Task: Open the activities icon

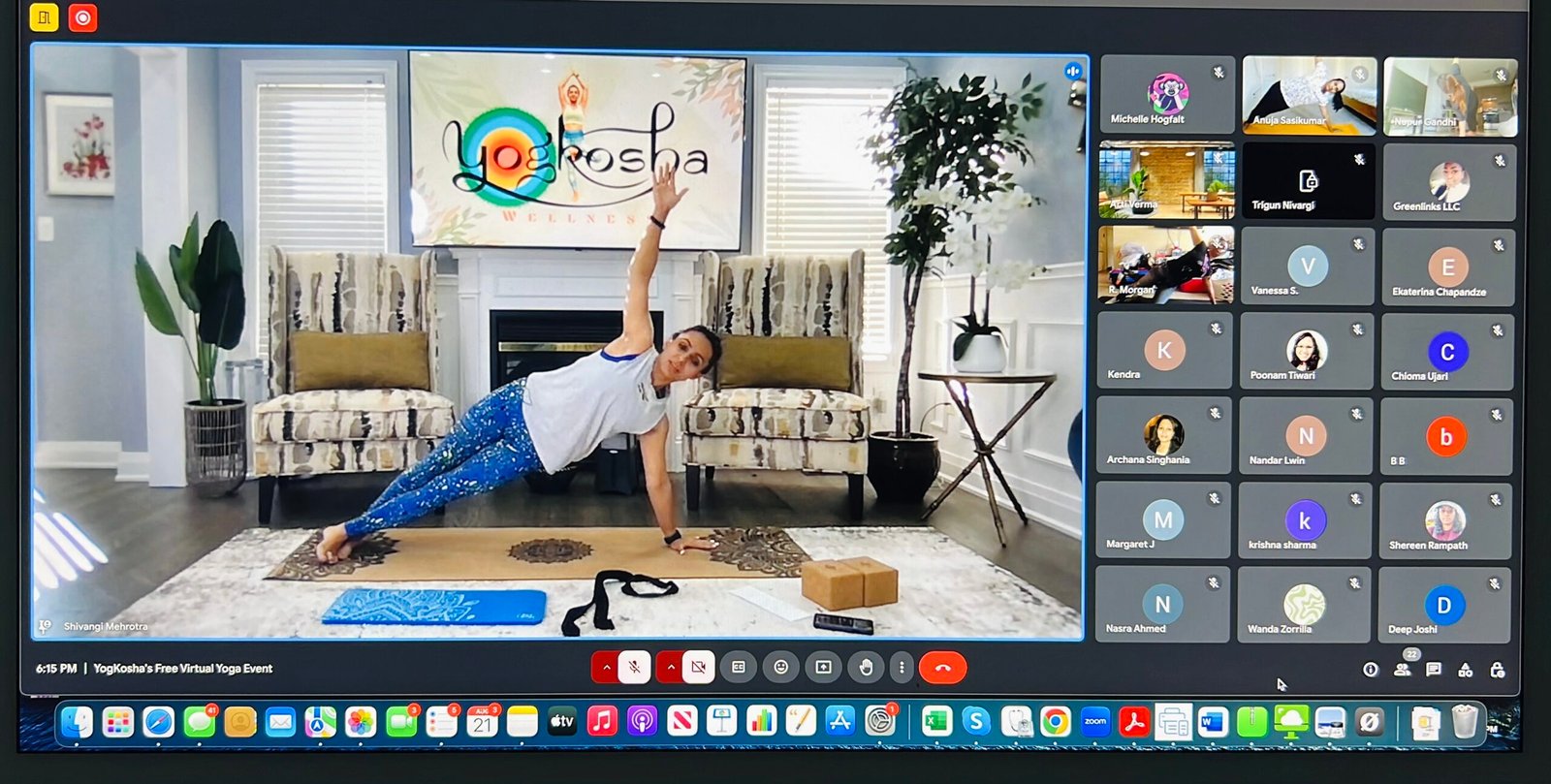Action: point(1466,670)
